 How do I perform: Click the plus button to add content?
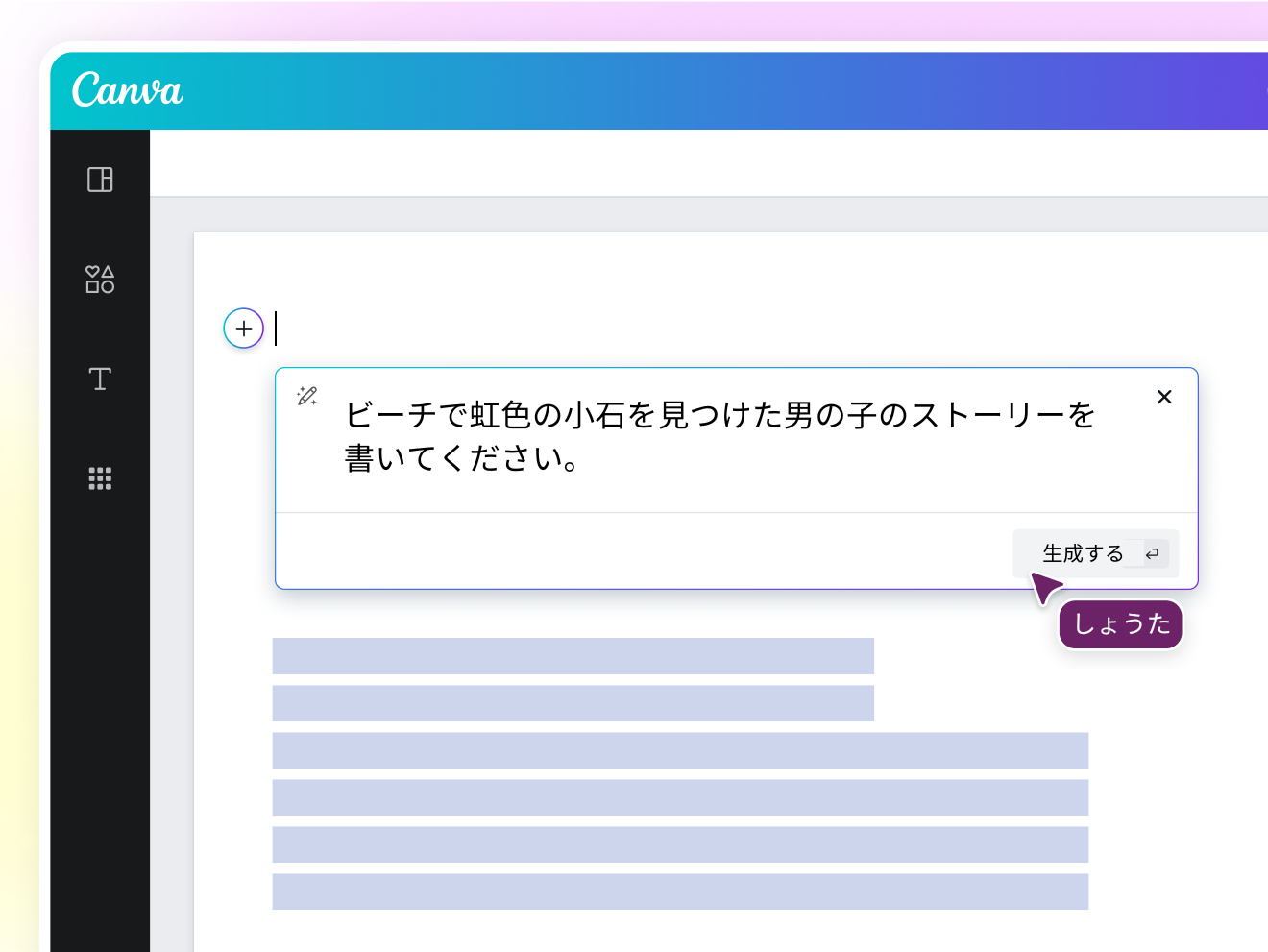(x=243, y=329)
